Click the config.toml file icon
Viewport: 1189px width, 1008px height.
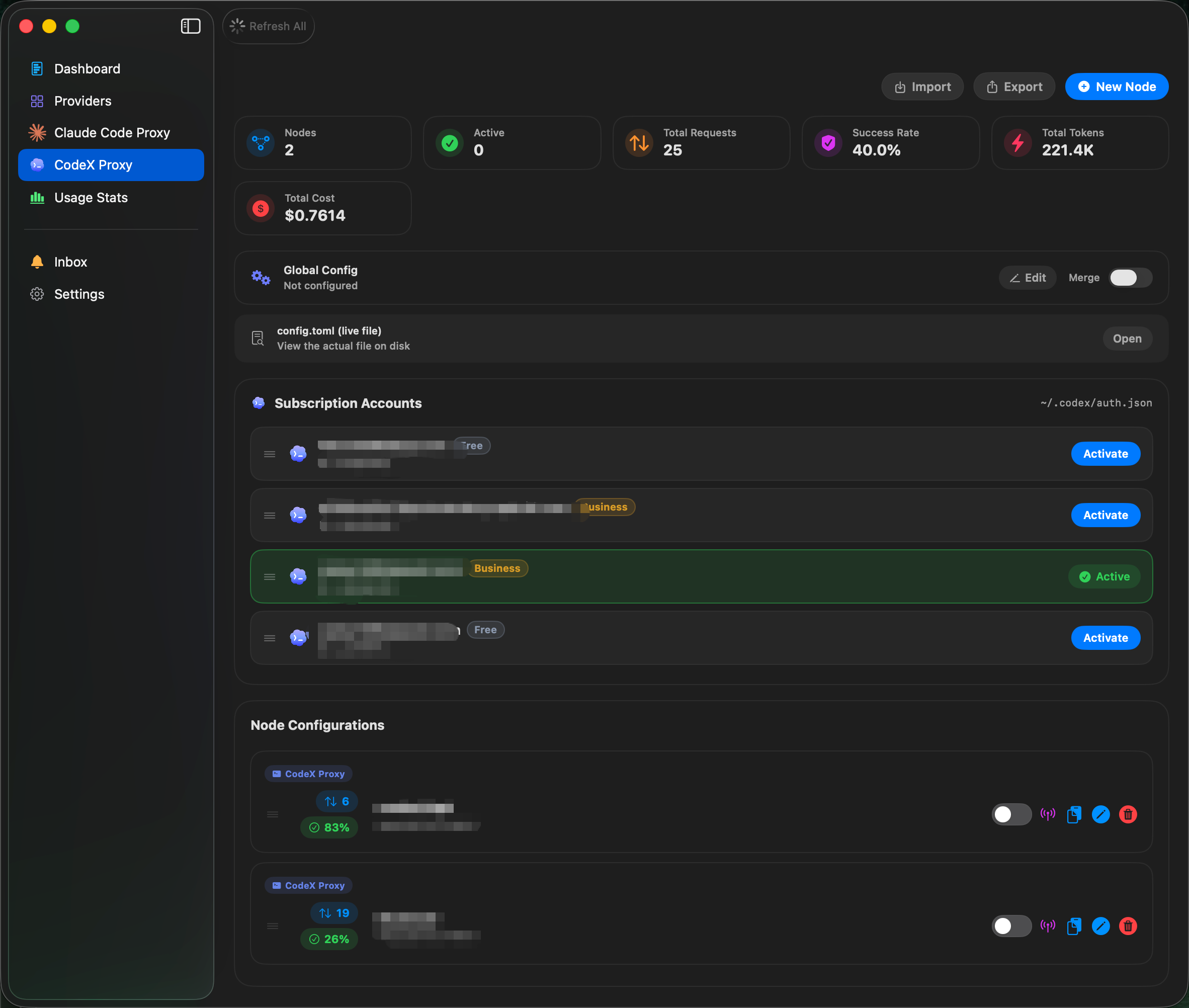258,339
